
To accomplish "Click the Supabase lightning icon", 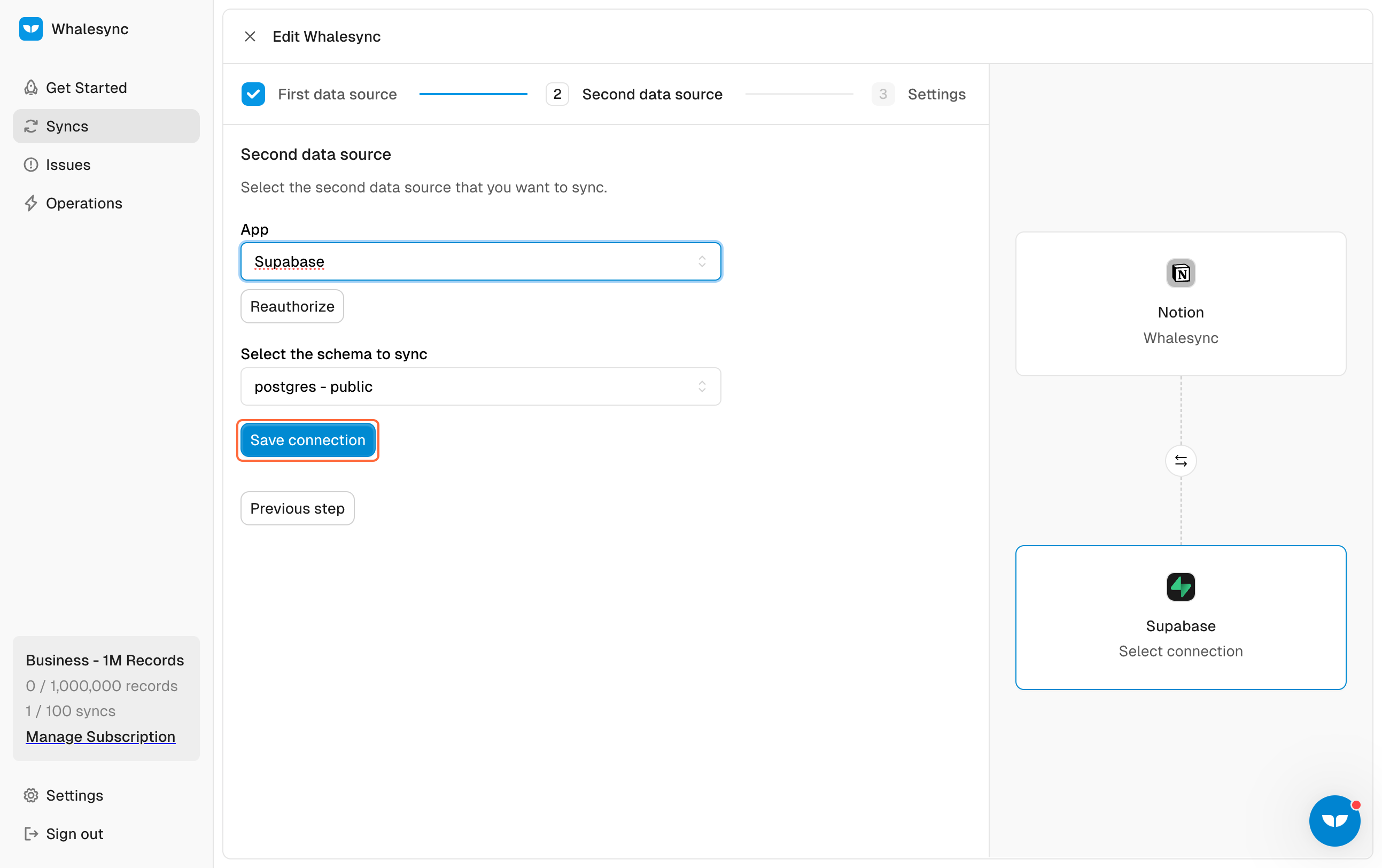I will coord(1180,587).
